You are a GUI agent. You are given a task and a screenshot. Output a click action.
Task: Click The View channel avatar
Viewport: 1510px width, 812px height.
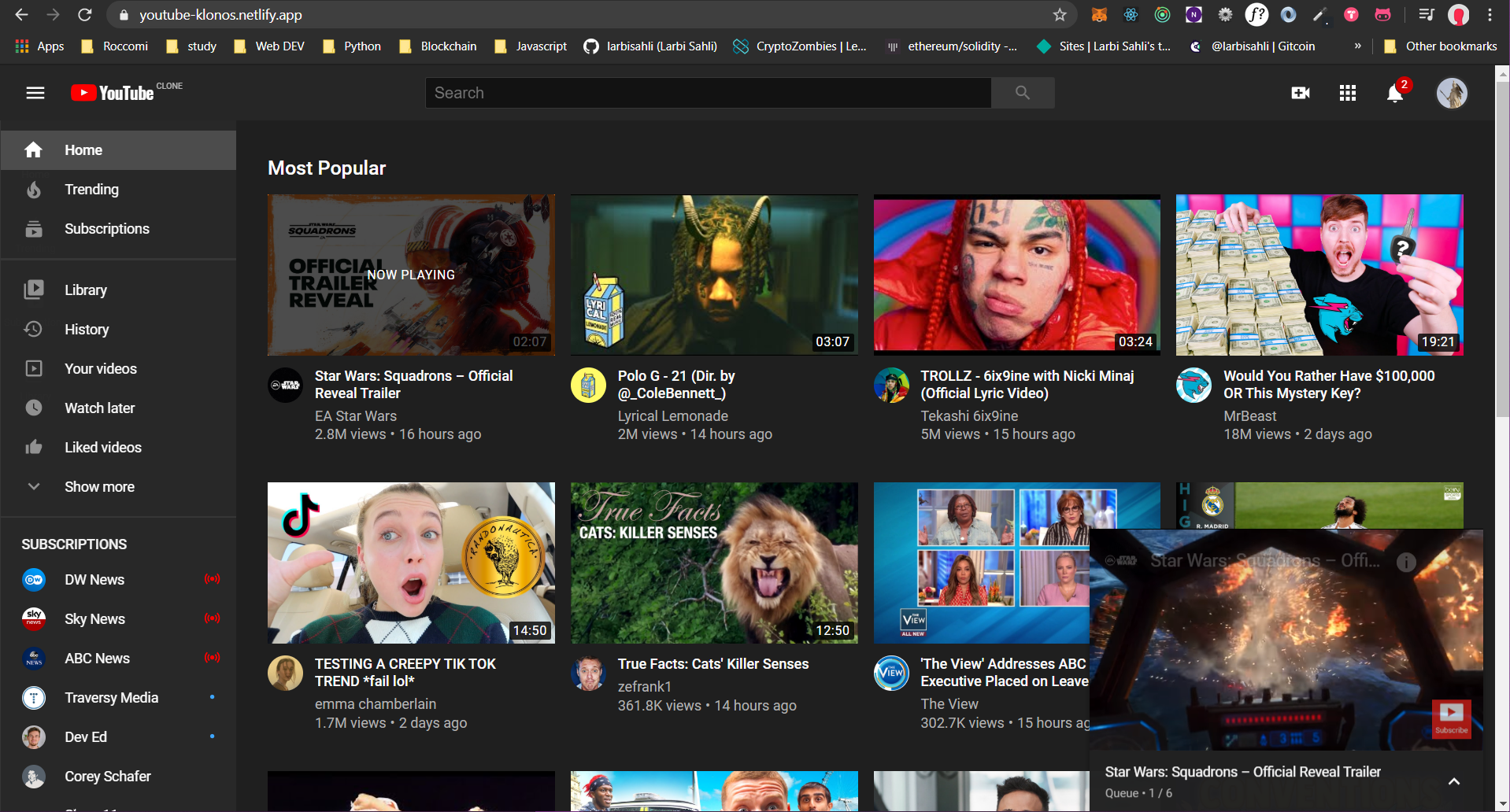coord(891,673)
